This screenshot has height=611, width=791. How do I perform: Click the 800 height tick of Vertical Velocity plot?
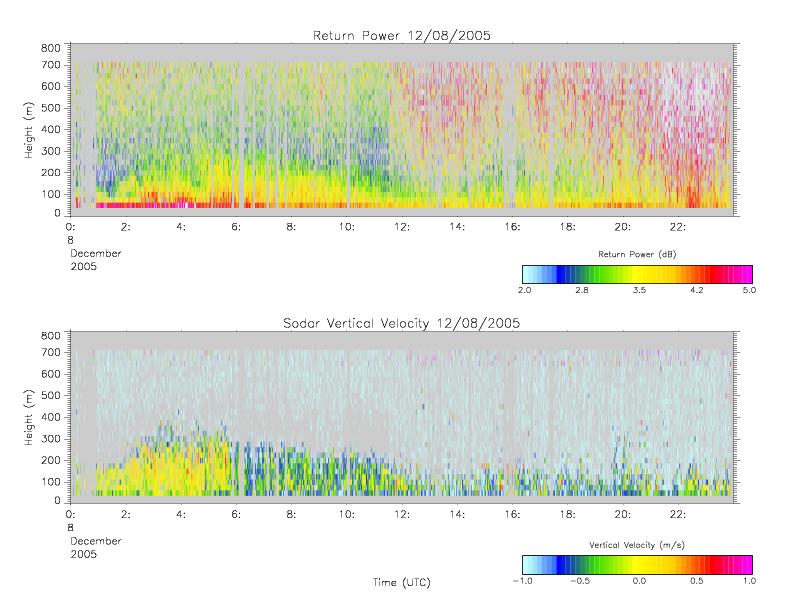(50, 336)
